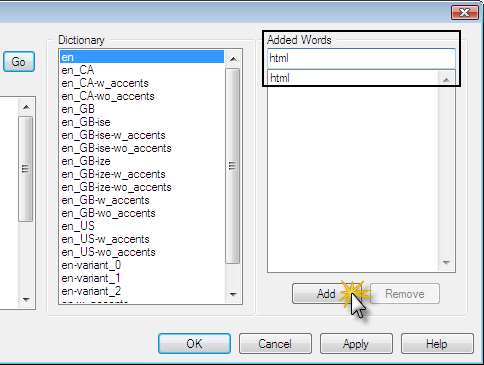This screenshot has height=365, width=484.
Task: Click the Dictionary list scroll up arrow
Action: click(x=233, y=59)
